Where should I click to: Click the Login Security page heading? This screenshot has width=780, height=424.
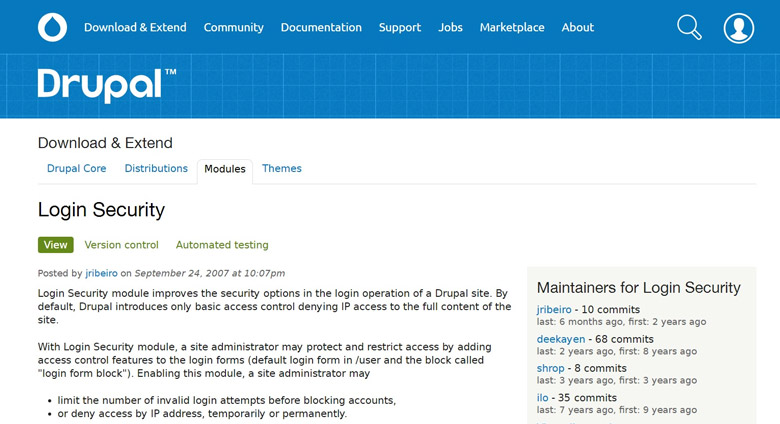101,210
